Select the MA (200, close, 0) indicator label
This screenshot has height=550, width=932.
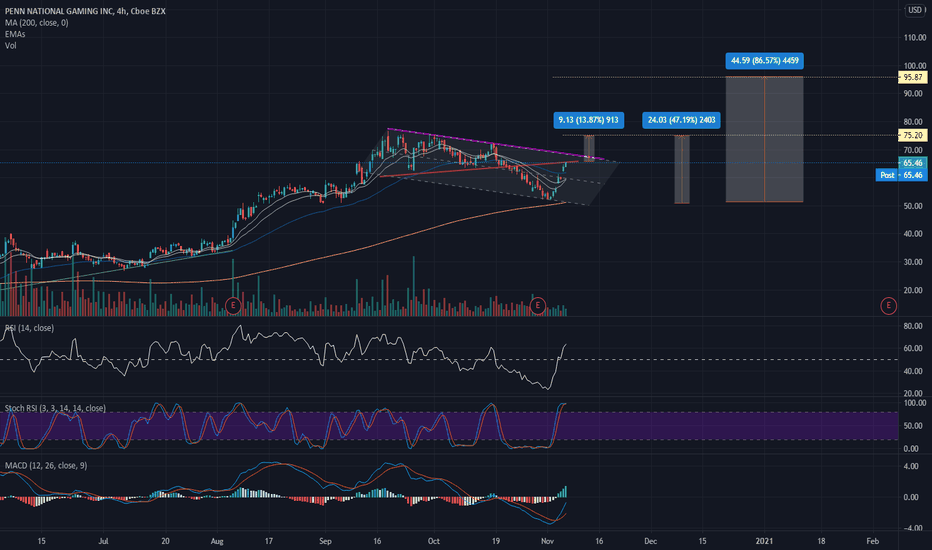click(36, 23)
